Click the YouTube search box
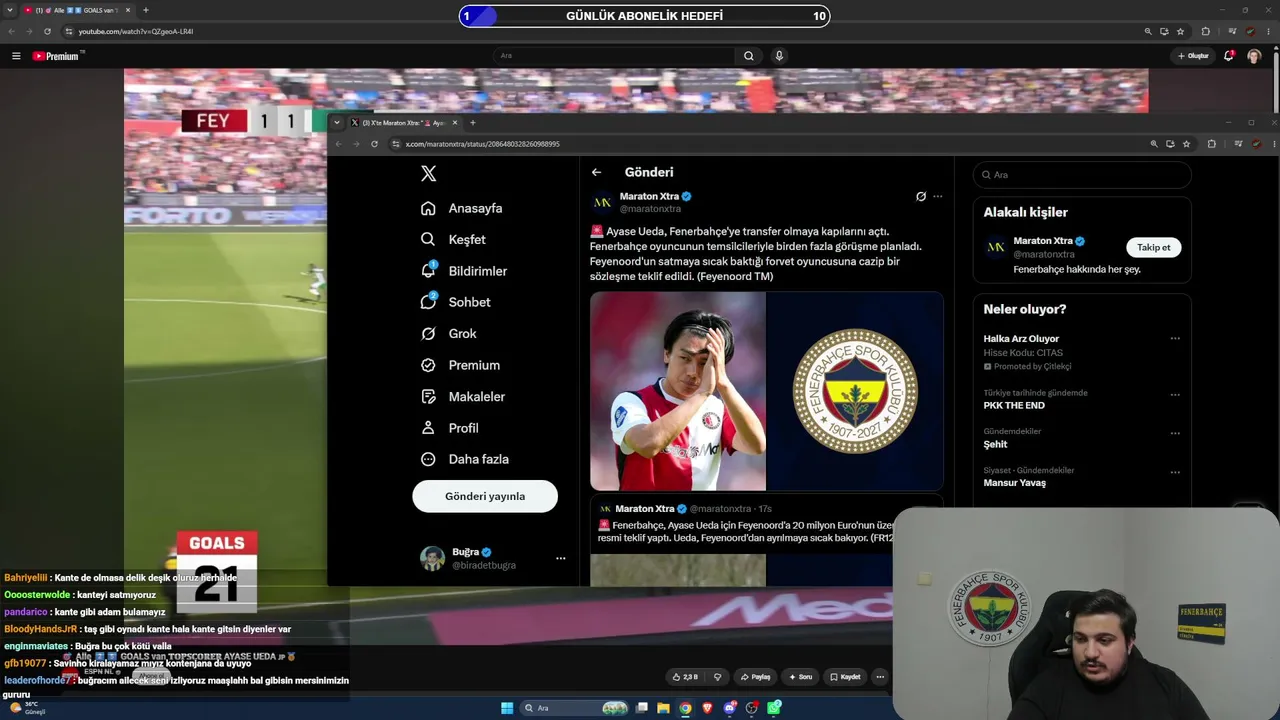Image resolution: width=1280 pixels, height=720 pixels. (x=614, y=56)
